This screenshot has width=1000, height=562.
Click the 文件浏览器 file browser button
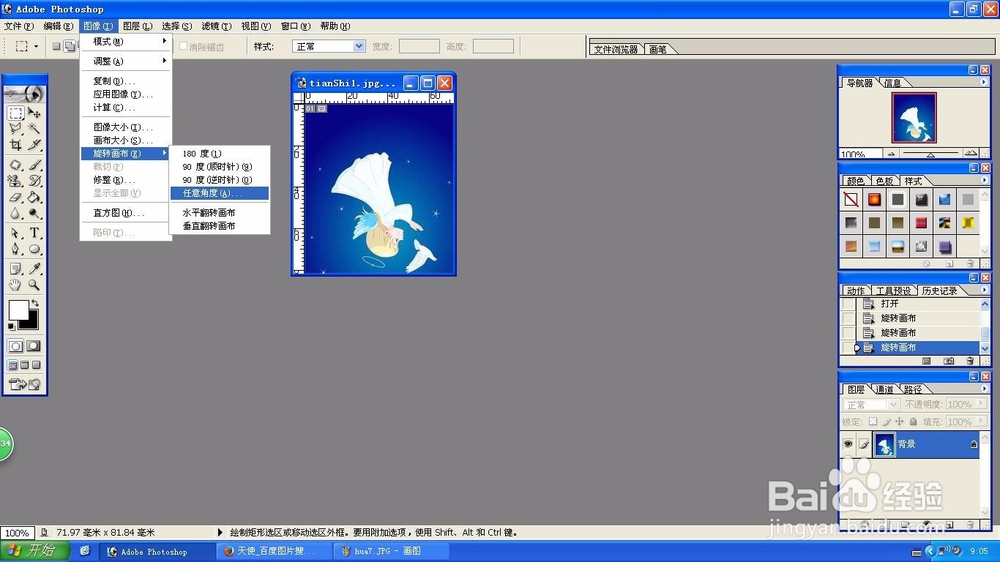pyautogui.click(x=615, y=49)
